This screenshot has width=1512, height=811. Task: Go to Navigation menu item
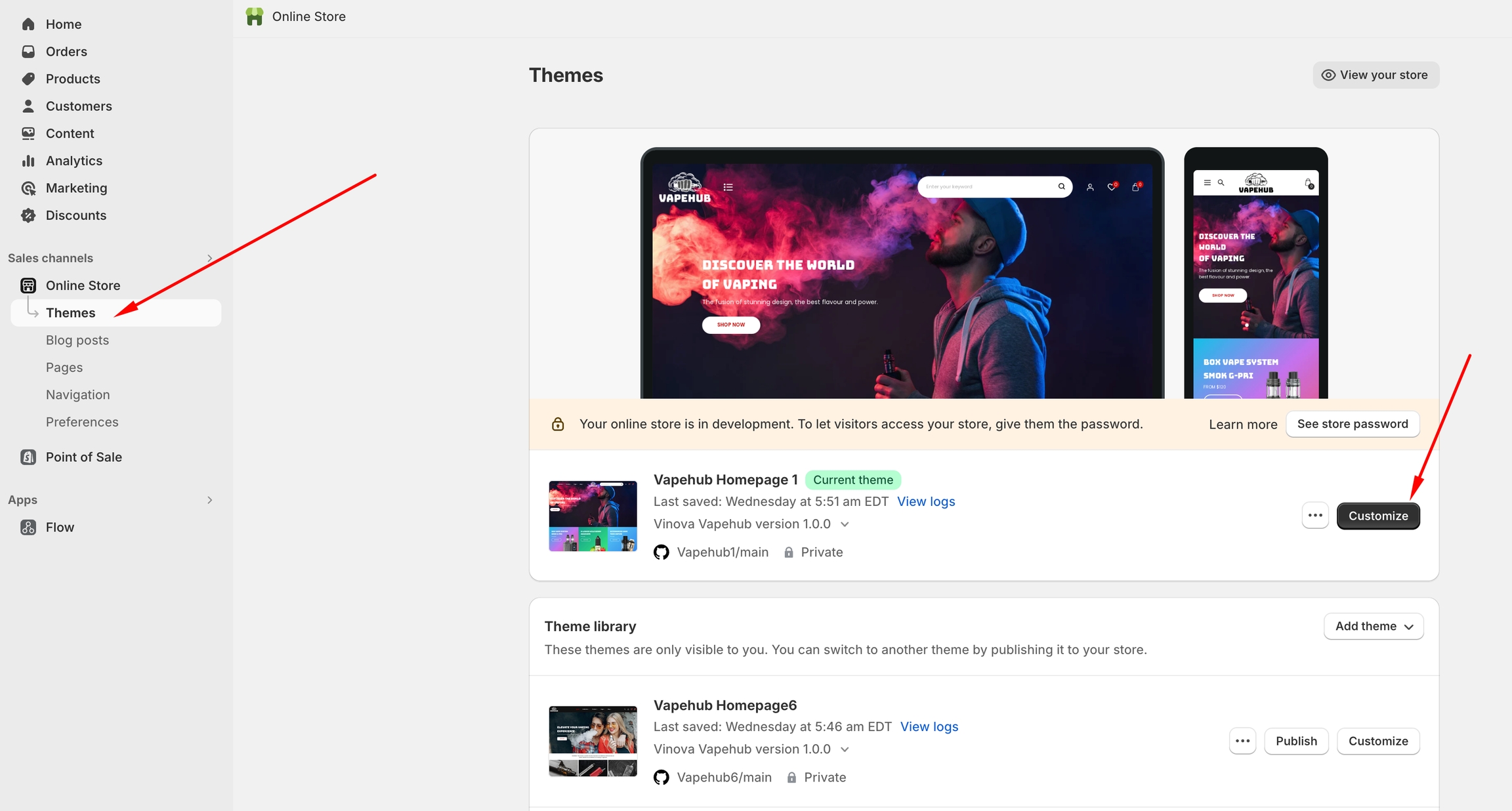click(x=78, y=394)
